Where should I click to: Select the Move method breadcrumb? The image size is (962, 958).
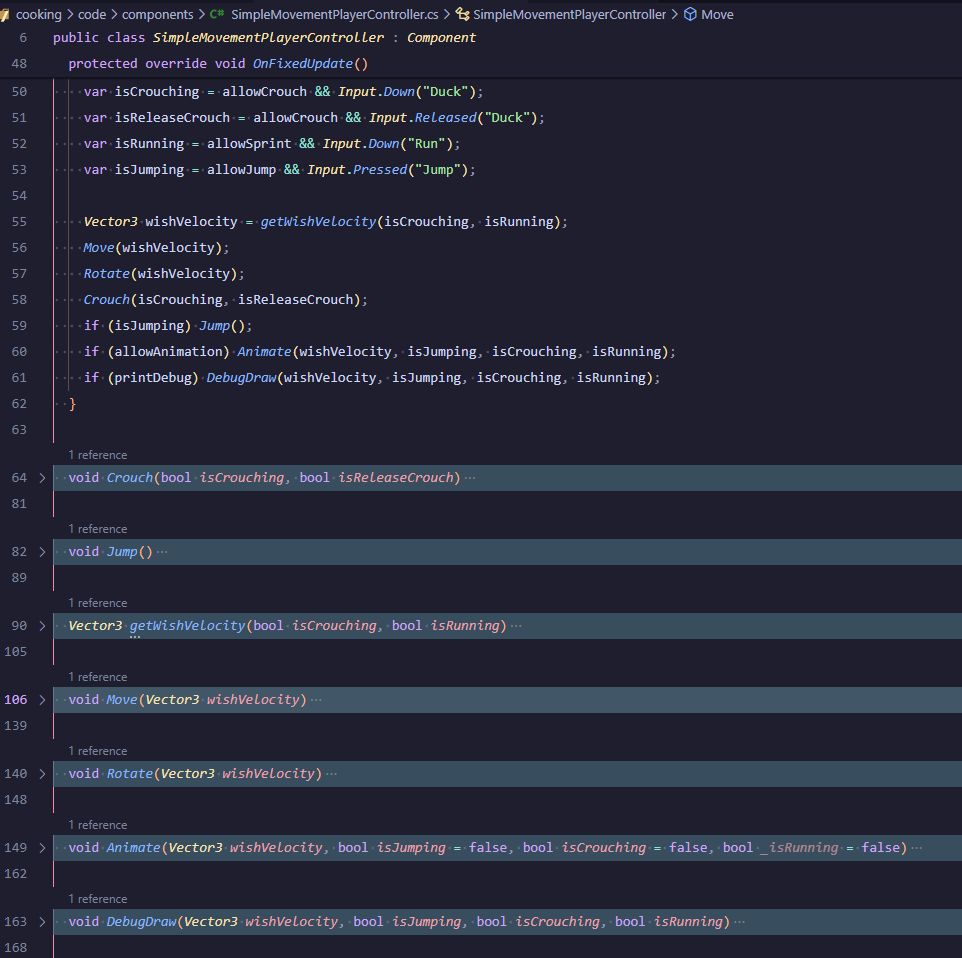tap(717, 14)
